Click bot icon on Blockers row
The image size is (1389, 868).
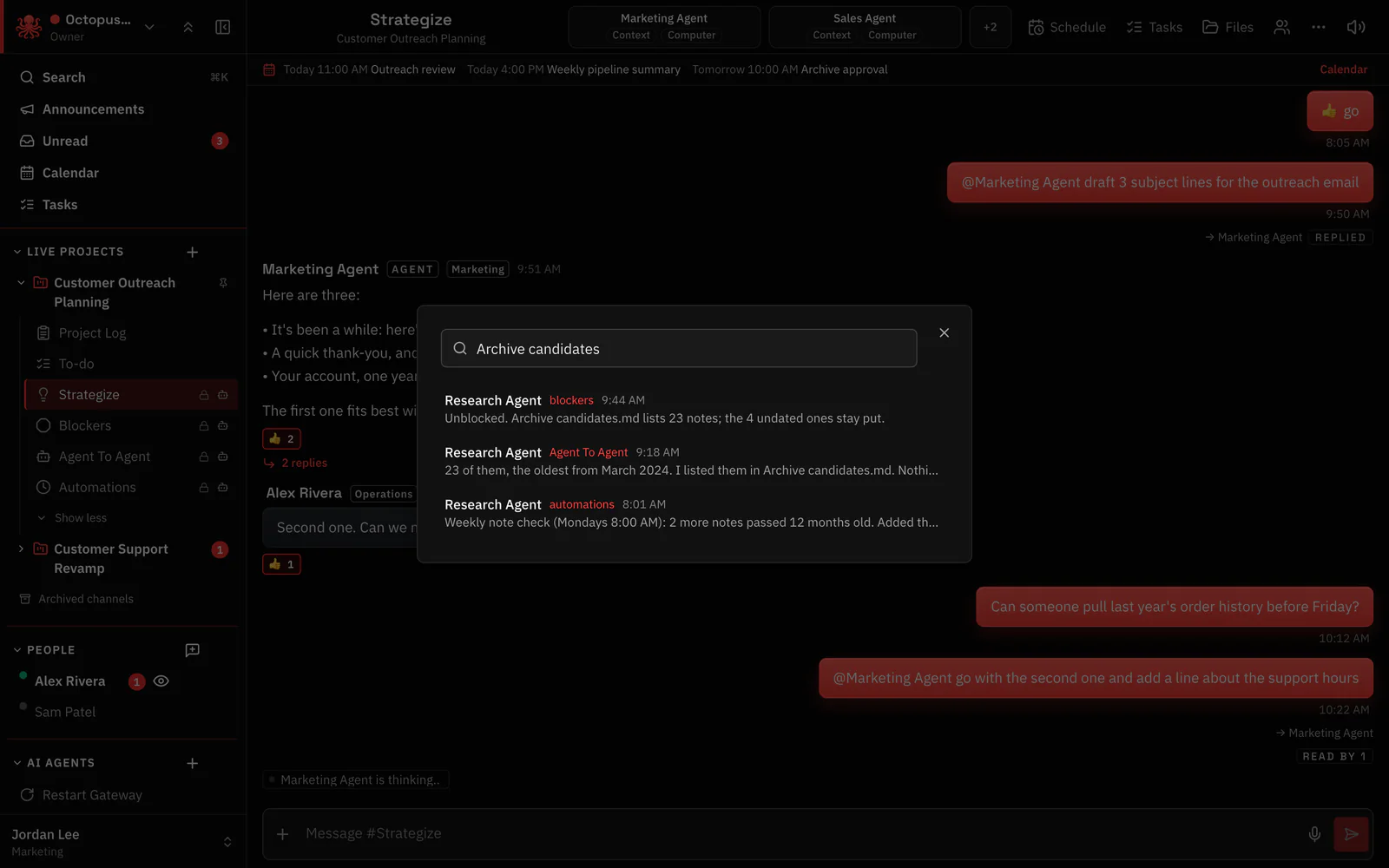(223, 426)
